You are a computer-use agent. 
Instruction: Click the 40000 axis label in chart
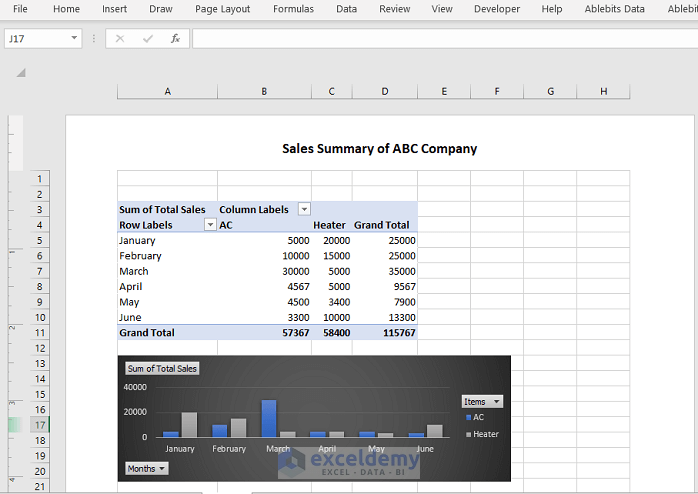[x=135, y=387]
